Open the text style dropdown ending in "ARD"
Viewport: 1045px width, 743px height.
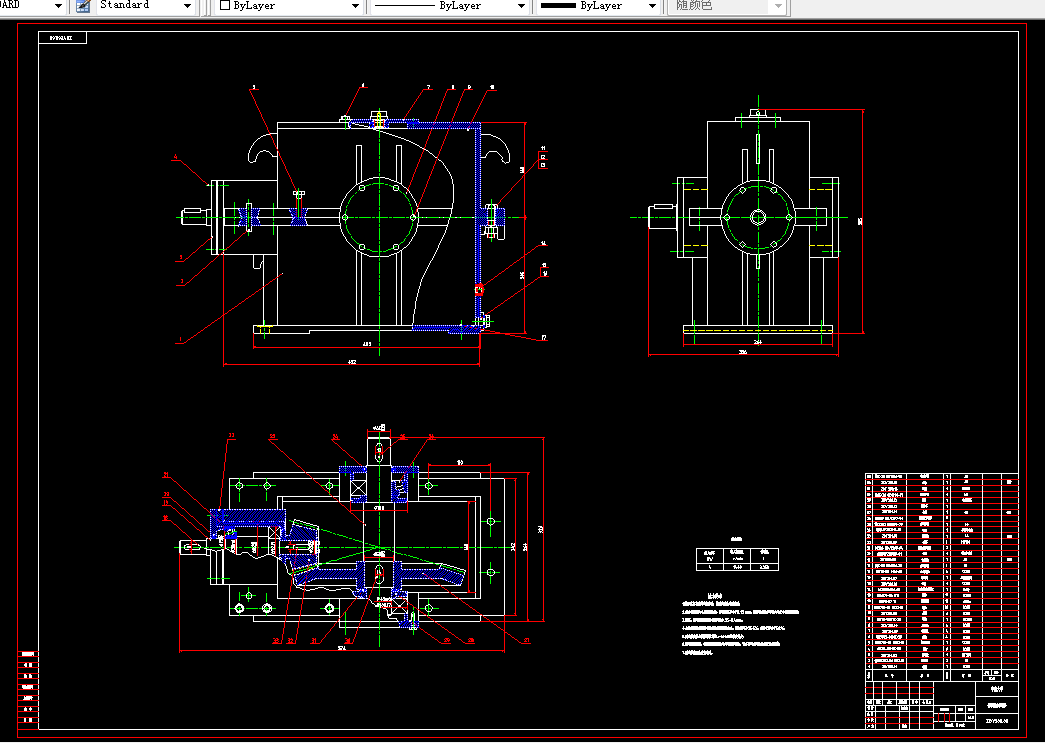[32, 6]
